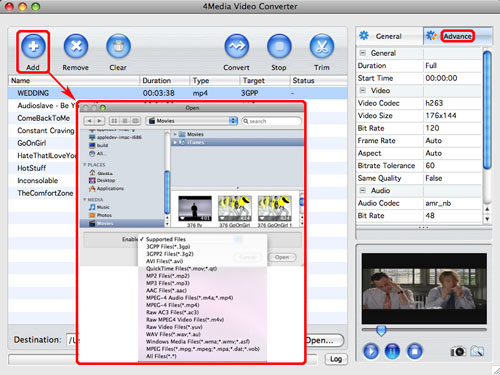
Task: Click the preview seek slider handle
Action: [x=381, y=330]
